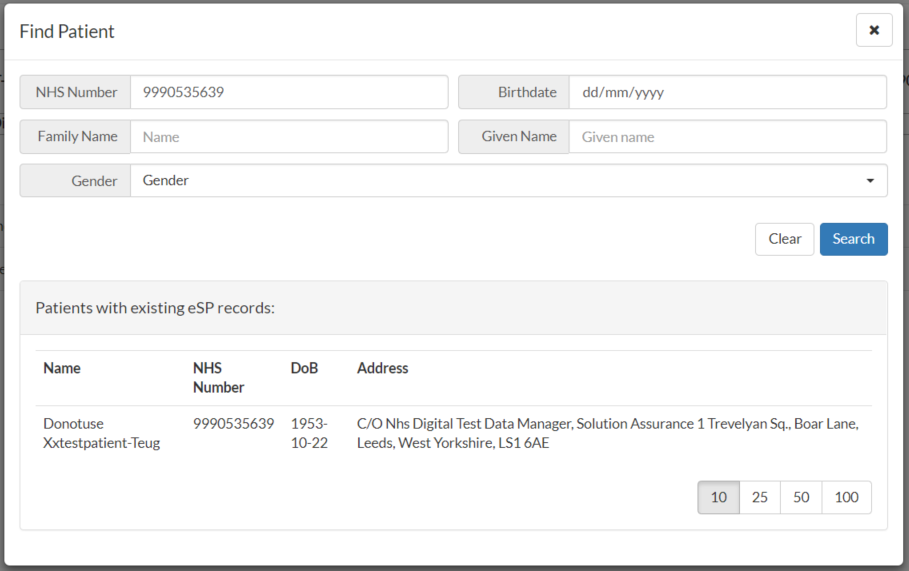Click the Family Name text field

coord(289,137)
